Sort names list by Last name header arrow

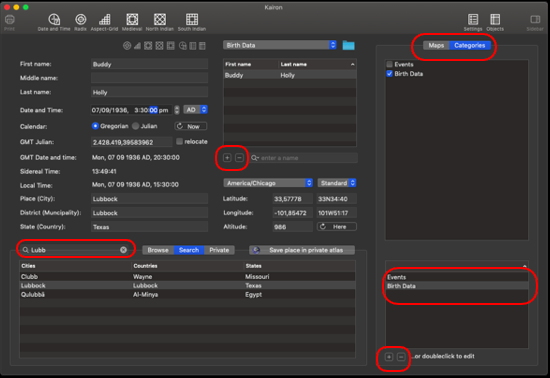pyautogui.click(x=352, y=65)
